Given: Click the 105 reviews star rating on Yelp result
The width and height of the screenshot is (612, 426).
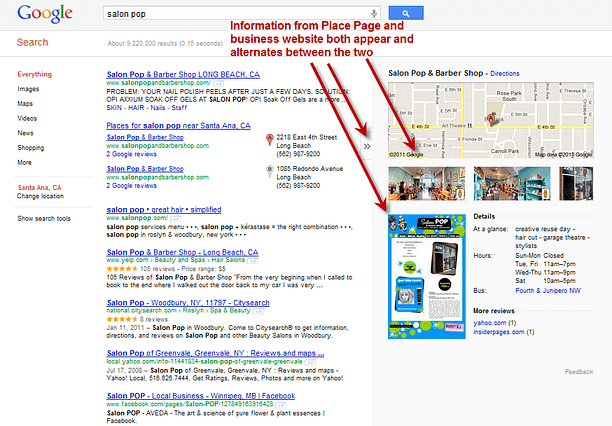Looking at the screenshot, I should coord(122,269).
